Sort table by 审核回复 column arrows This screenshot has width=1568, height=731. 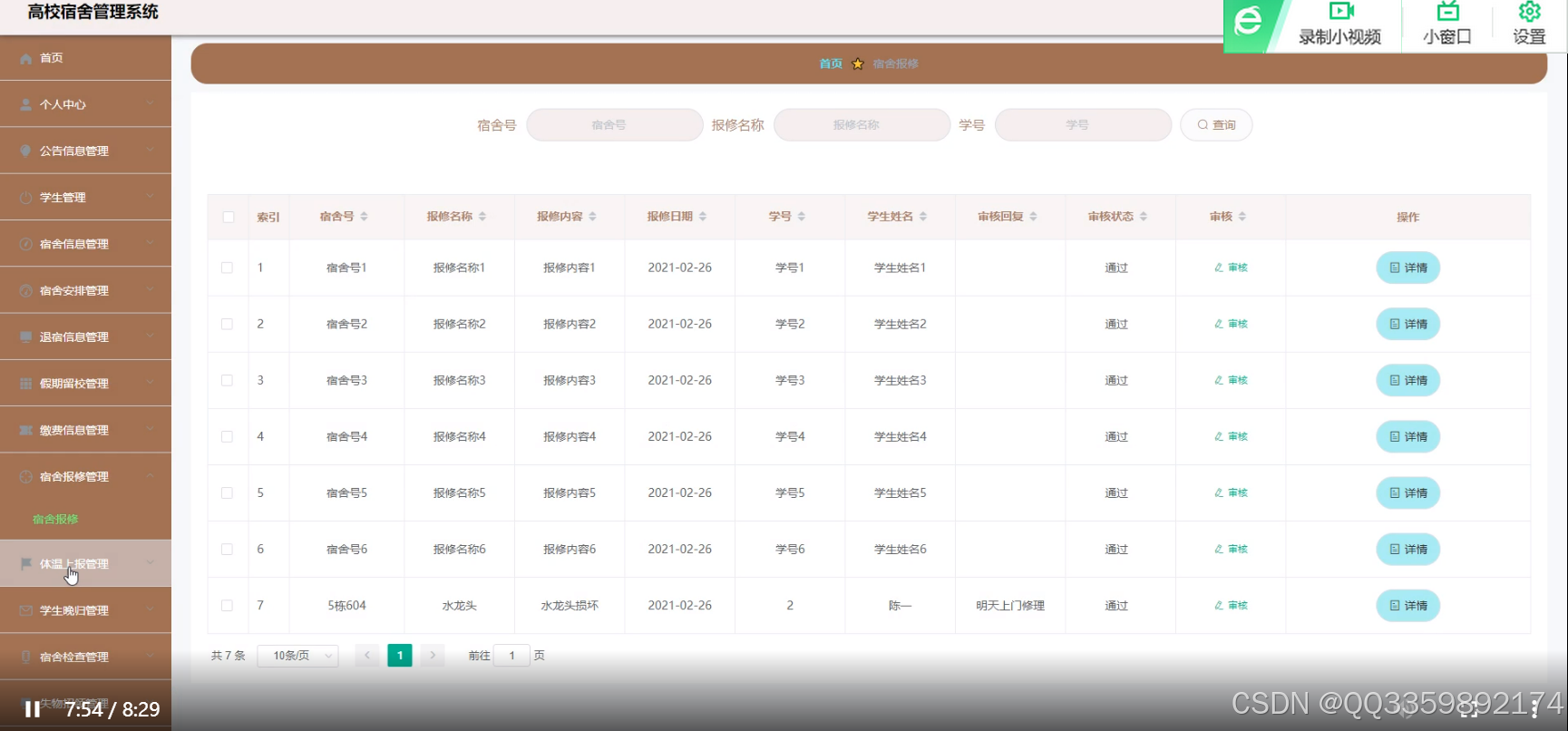coord(1033,217)
